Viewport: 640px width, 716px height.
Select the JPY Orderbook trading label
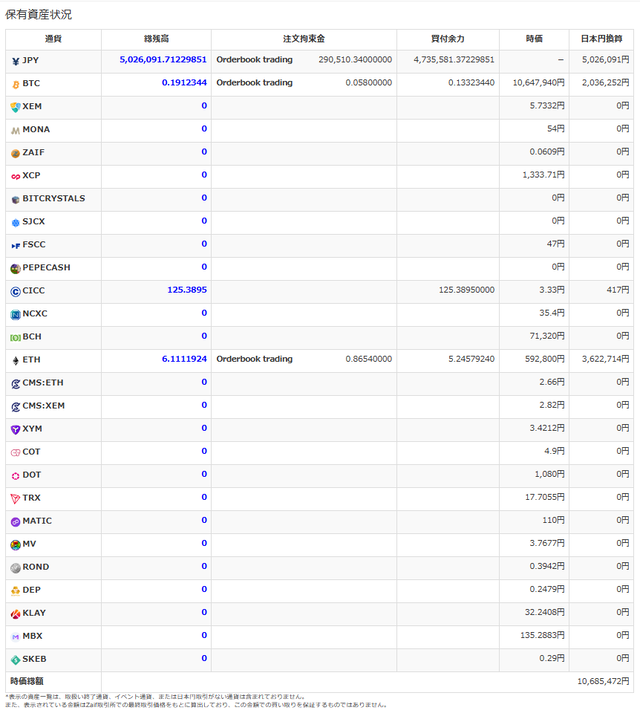pos(254,60)
